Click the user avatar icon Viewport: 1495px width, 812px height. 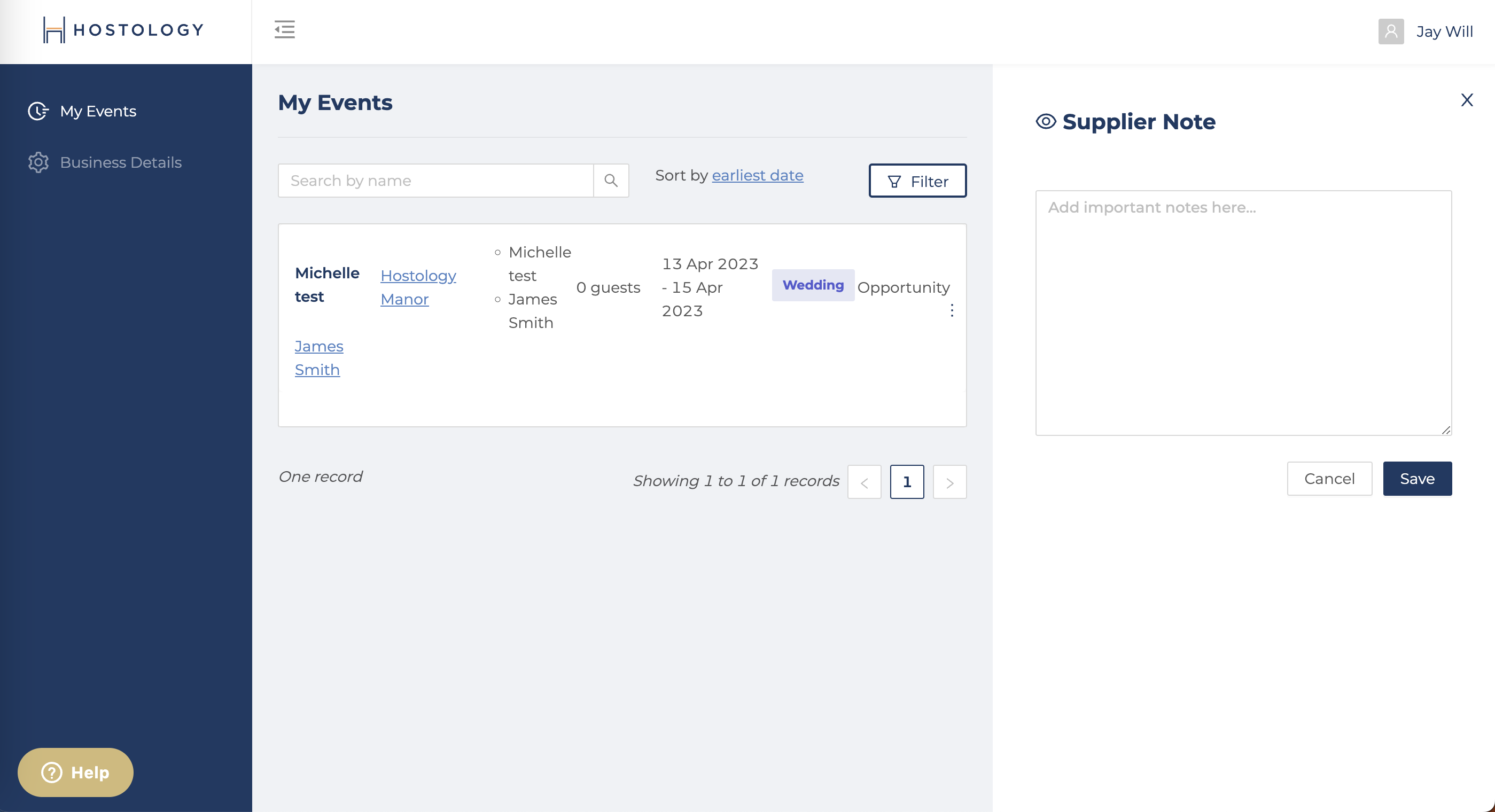(1390, 32)
